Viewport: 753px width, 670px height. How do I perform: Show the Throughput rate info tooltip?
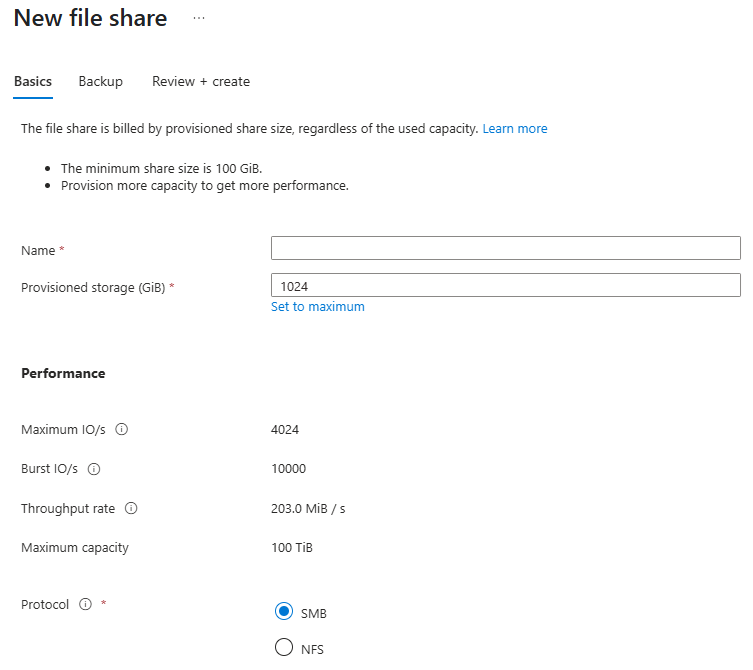(x=131, y=509)
